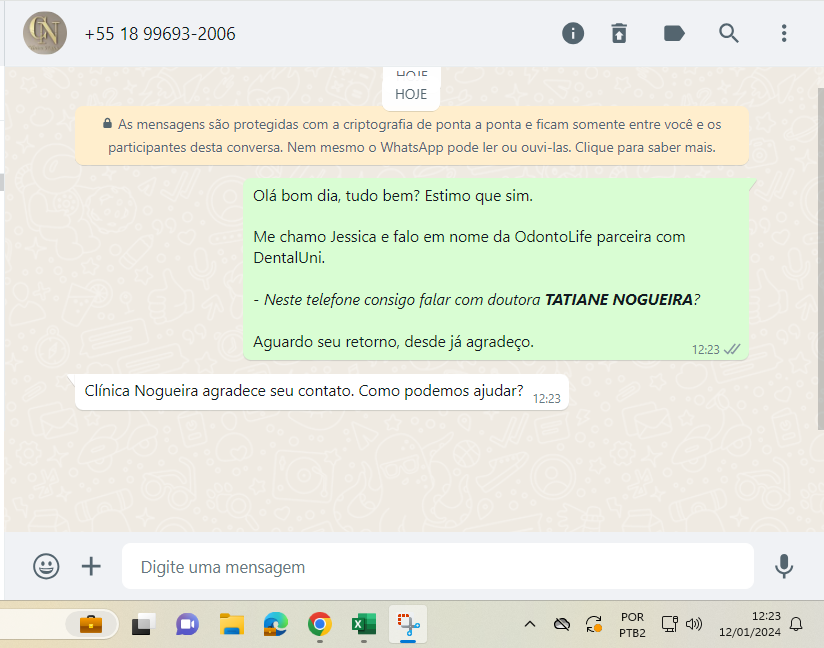Click the trash archive icon in header

(619, 34)
